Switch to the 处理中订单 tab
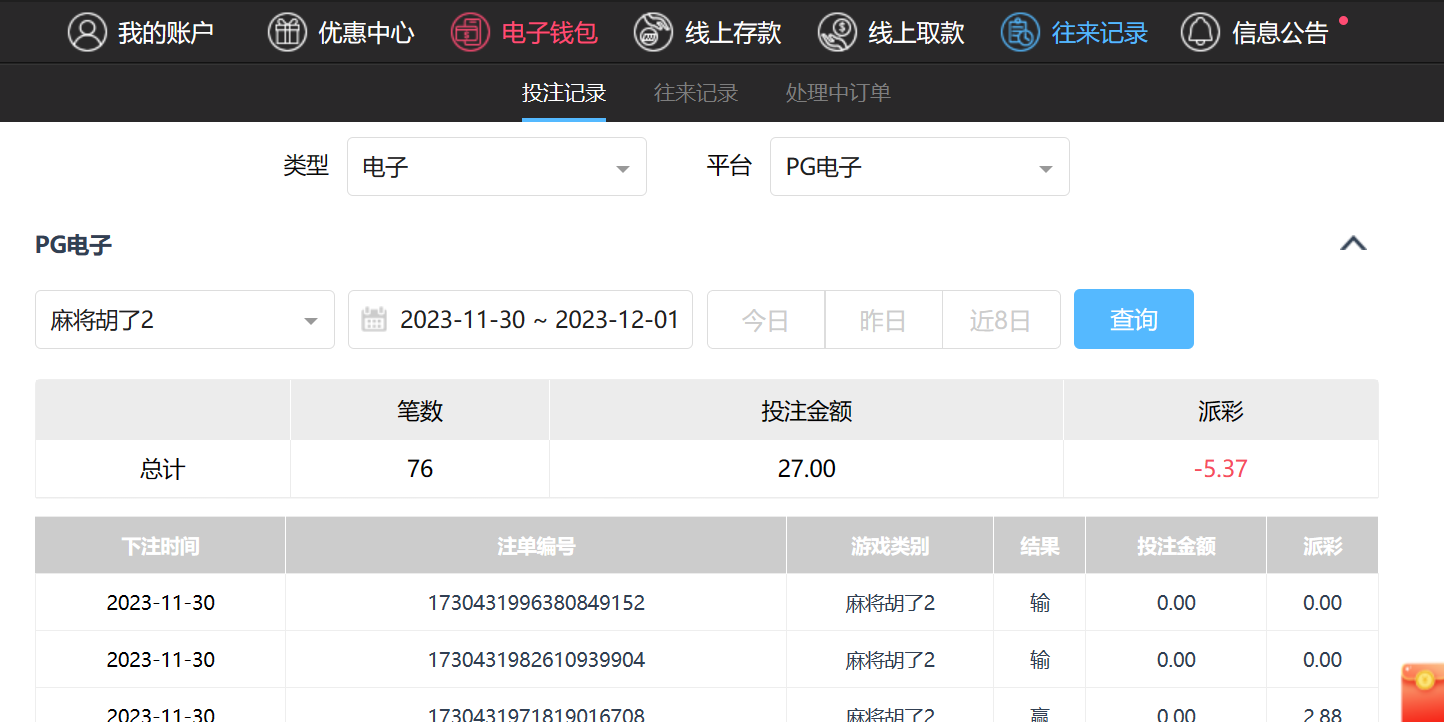Screen dimensions: 1444x722 click(x=838, y=93)
